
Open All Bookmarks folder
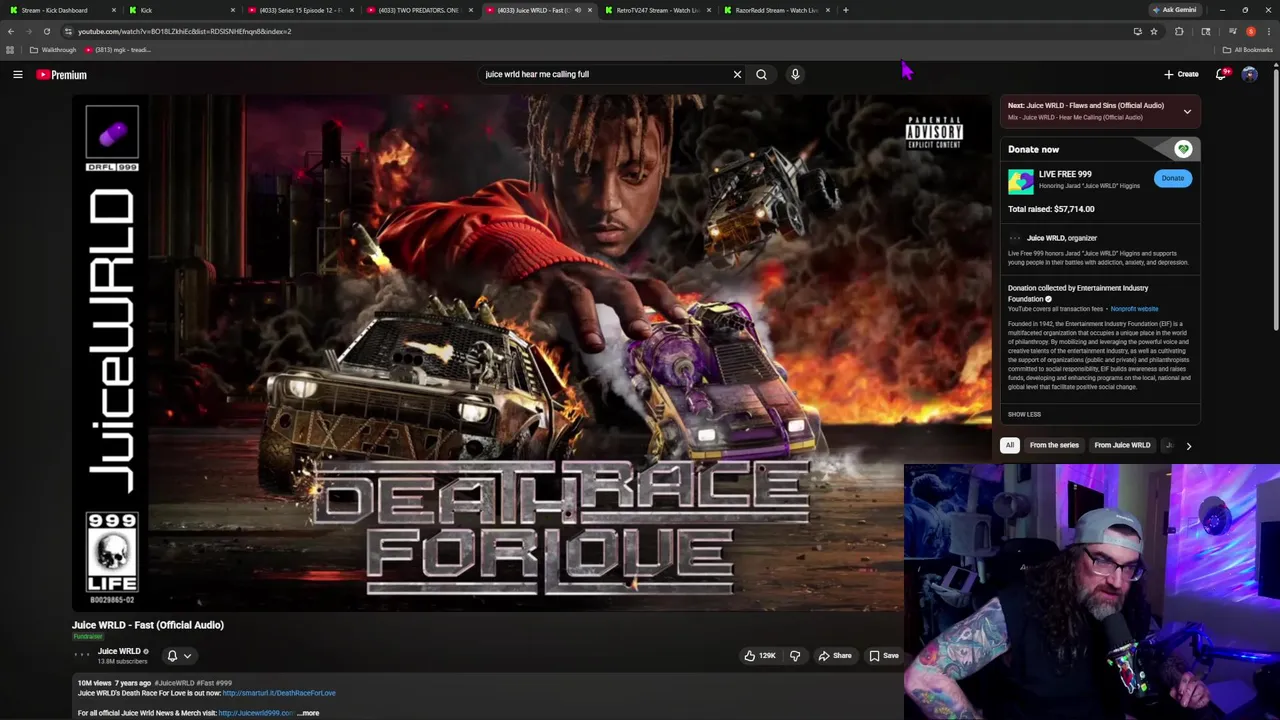[1247, 50]
